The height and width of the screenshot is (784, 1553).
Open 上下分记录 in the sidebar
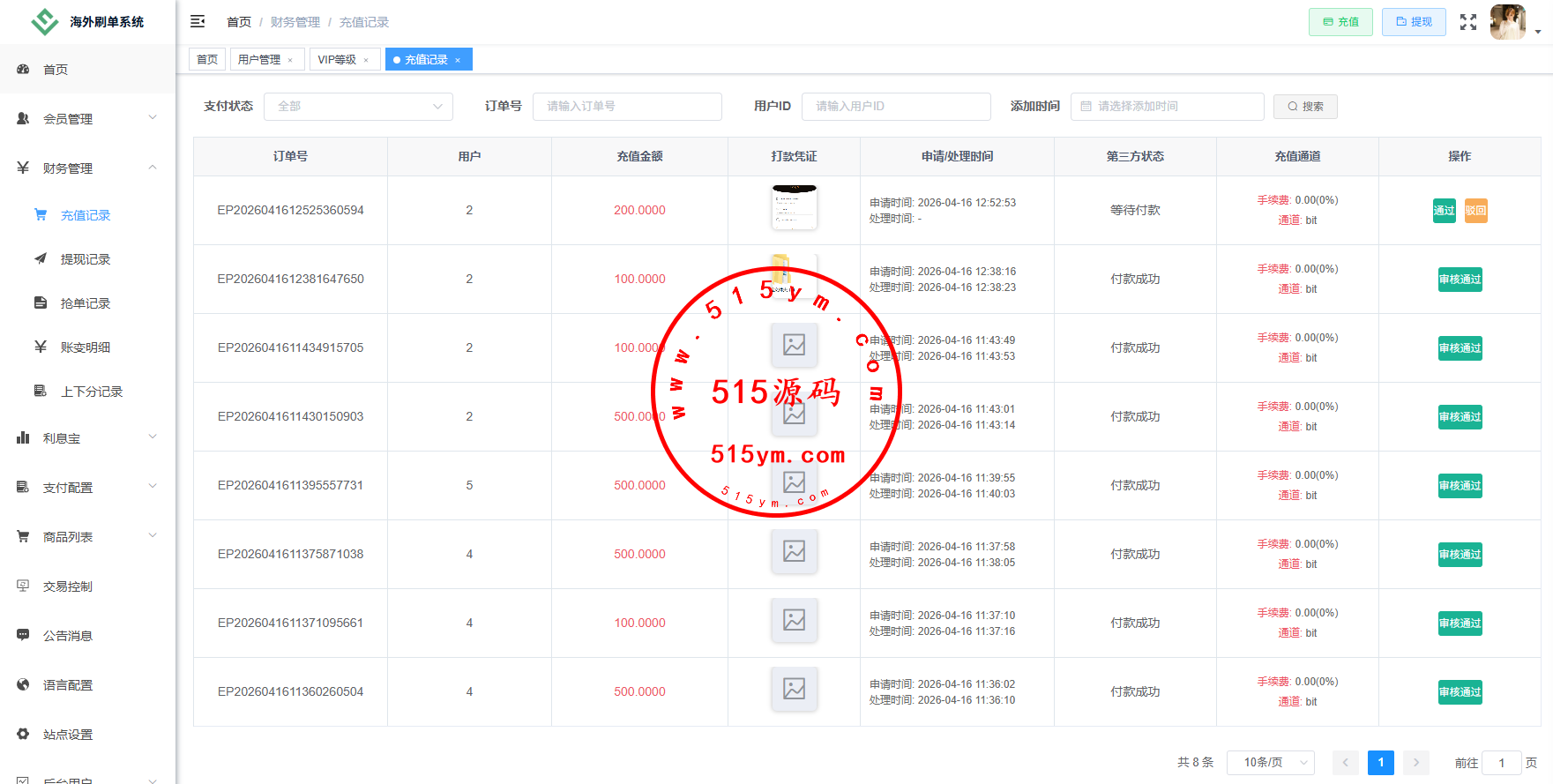point(92,392)
